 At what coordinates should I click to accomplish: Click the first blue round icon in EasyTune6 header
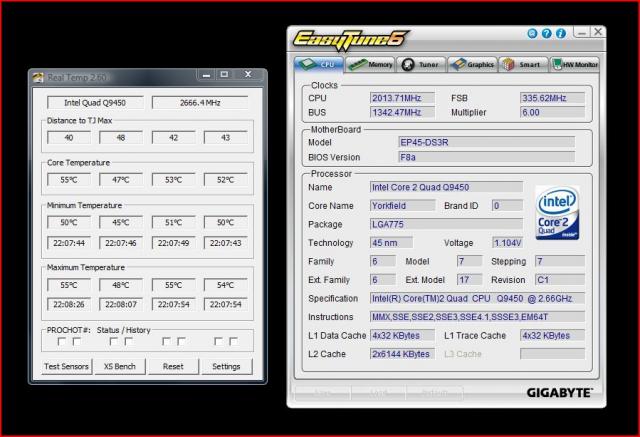pyautogui.click(x=532, y=33)
